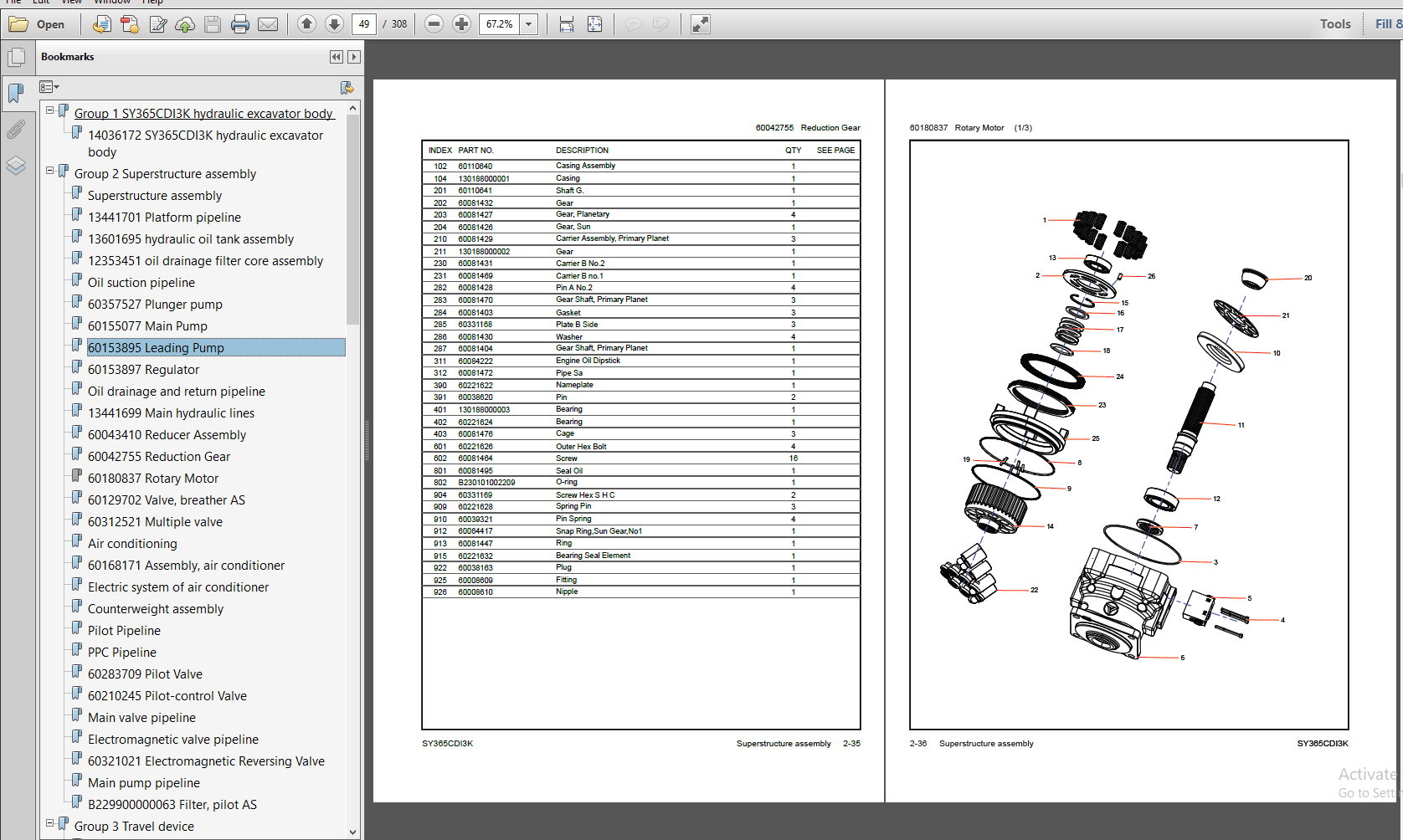This screenshot has width=1403, height=840.
Task: Switch to fullscreen reading mode
Action: coord(700,23)
